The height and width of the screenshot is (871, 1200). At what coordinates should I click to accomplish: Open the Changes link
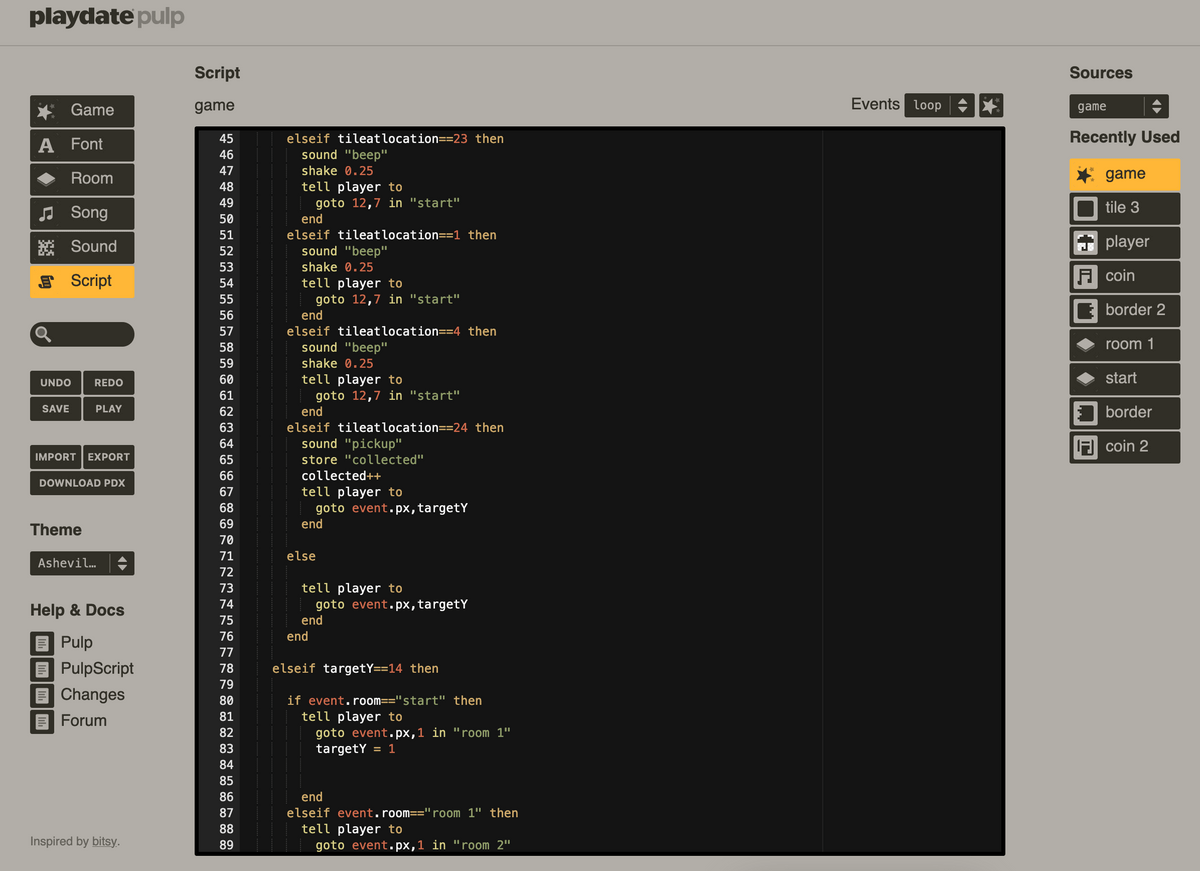[93, 695]
